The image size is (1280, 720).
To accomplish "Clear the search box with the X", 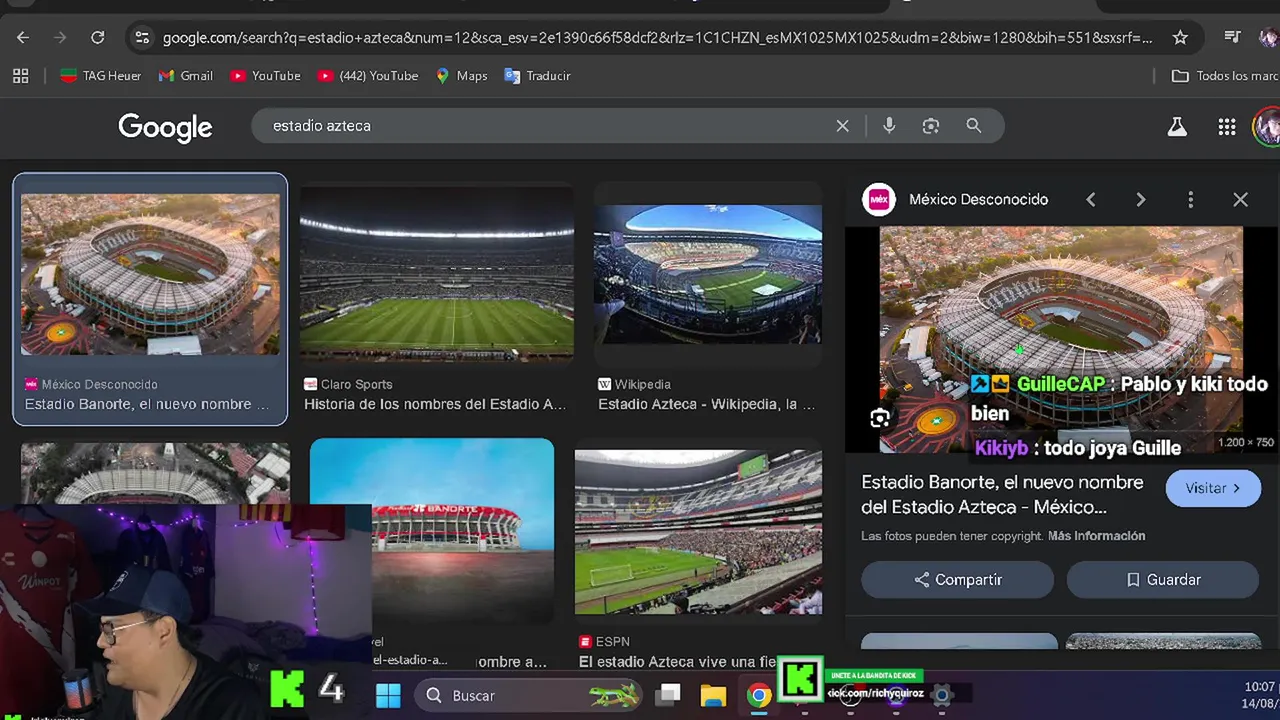I will (842, 126).
